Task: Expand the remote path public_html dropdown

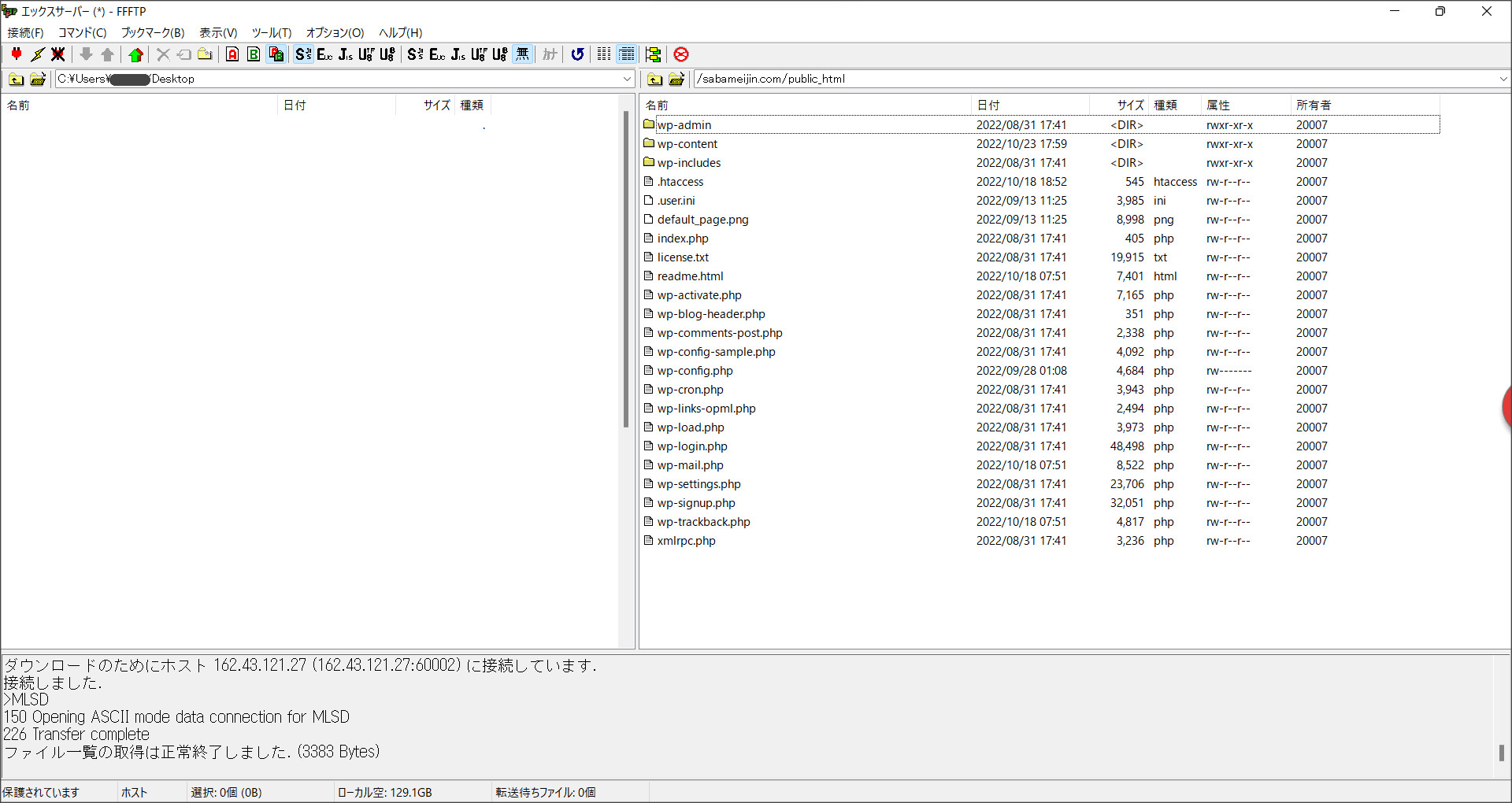Action: click(x=1503, y=79)
